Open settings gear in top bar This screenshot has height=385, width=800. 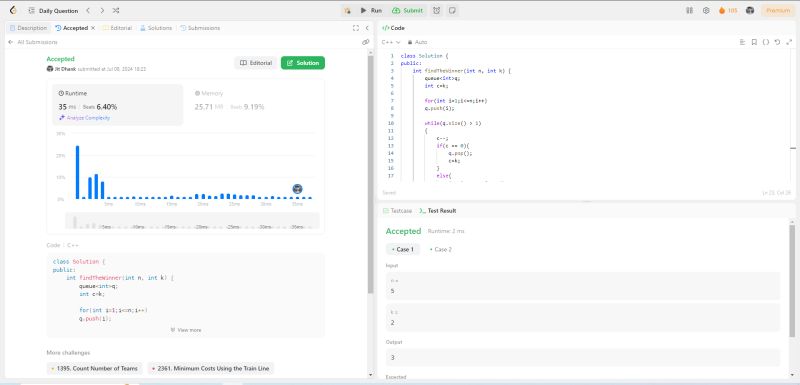pyautogui.click(x=706, y=10)
